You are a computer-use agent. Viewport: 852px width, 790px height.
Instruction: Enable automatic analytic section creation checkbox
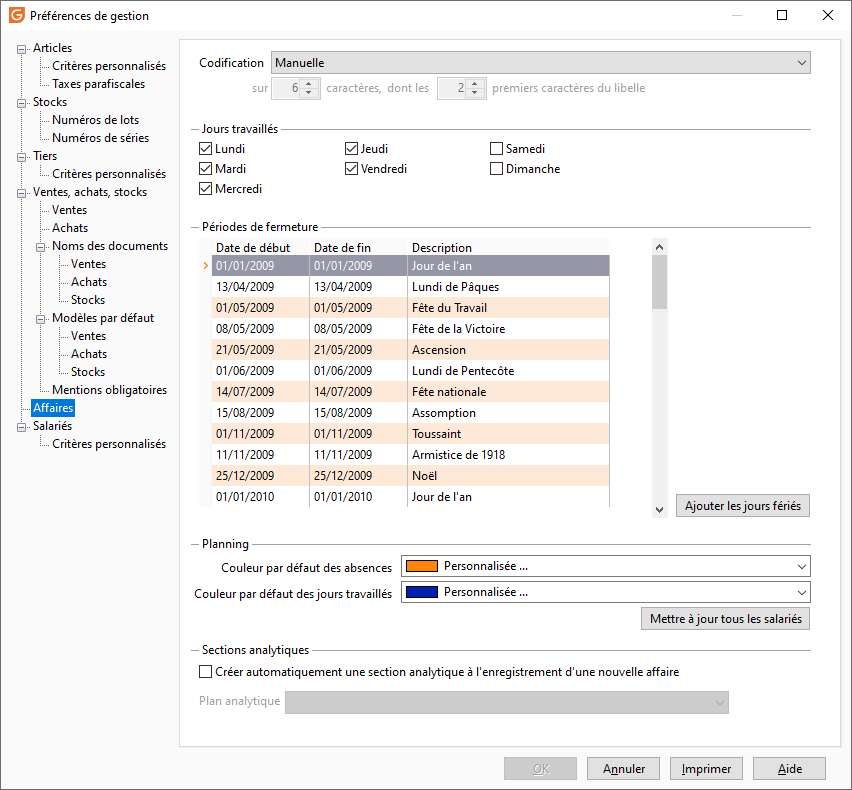pos(205,672)
